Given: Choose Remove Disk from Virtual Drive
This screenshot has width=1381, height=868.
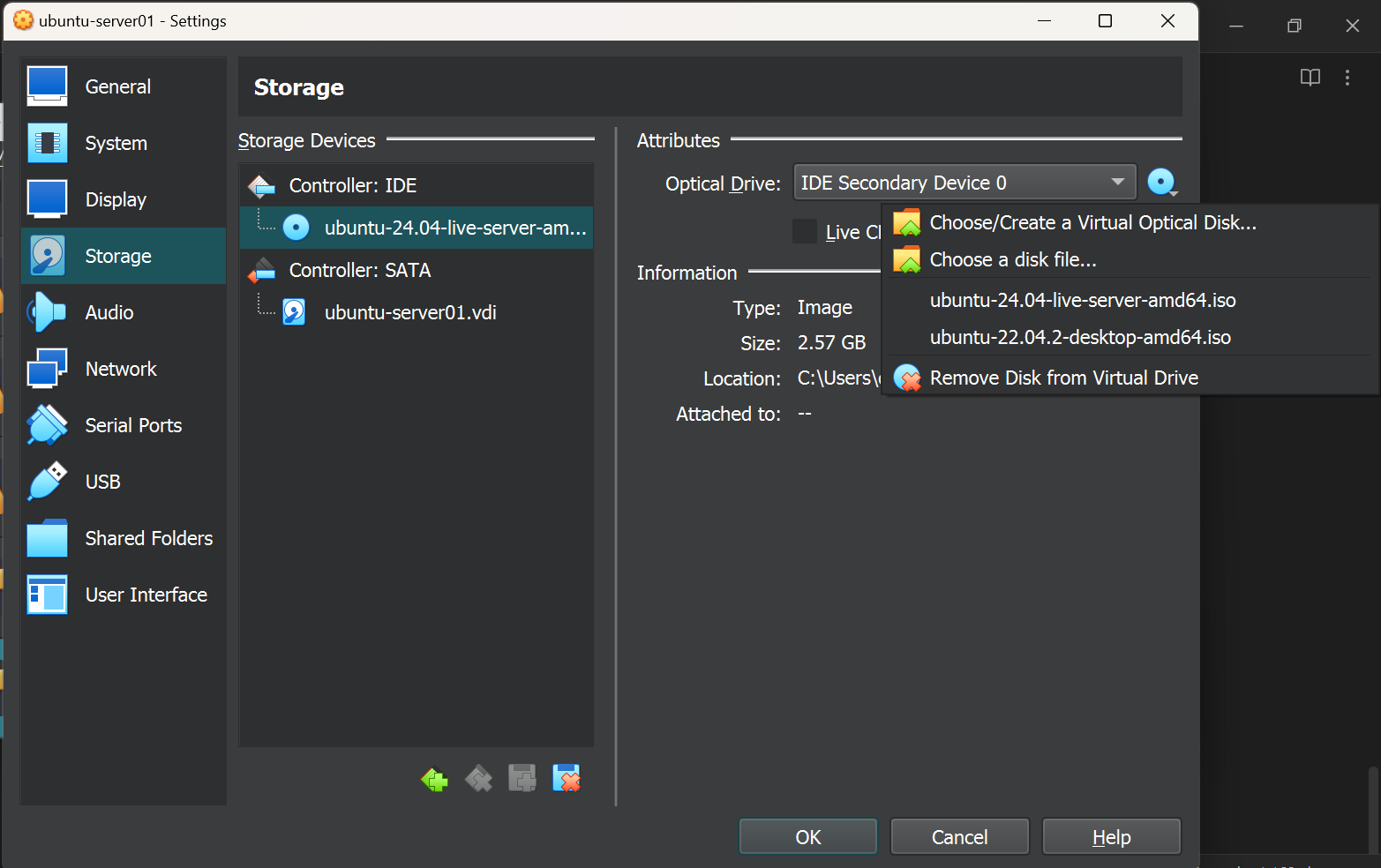Looking at the screenshot, I should [1063, 378].
